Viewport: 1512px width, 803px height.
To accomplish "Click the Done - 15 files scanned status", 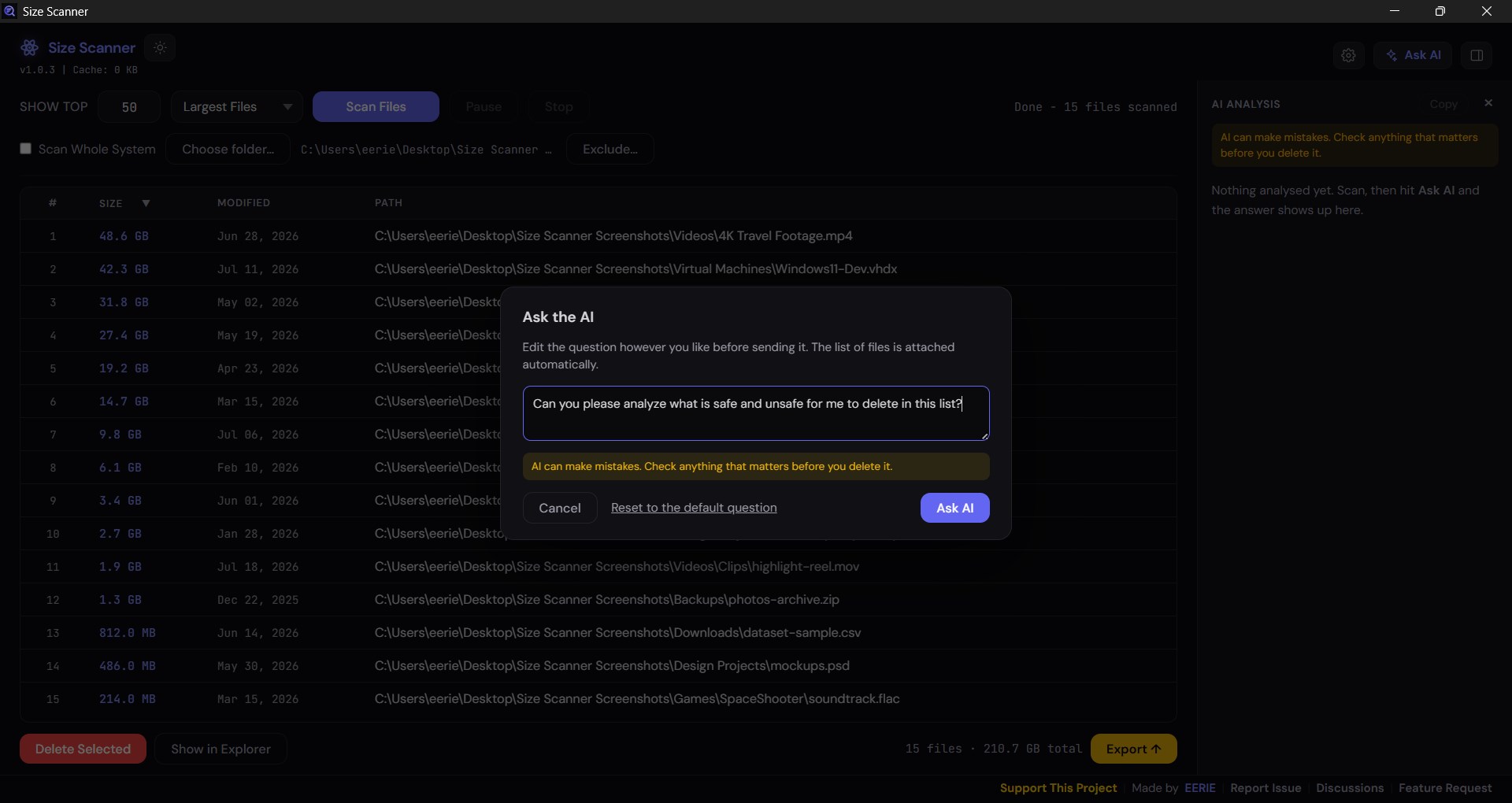I will click(x=1095, y=107).
